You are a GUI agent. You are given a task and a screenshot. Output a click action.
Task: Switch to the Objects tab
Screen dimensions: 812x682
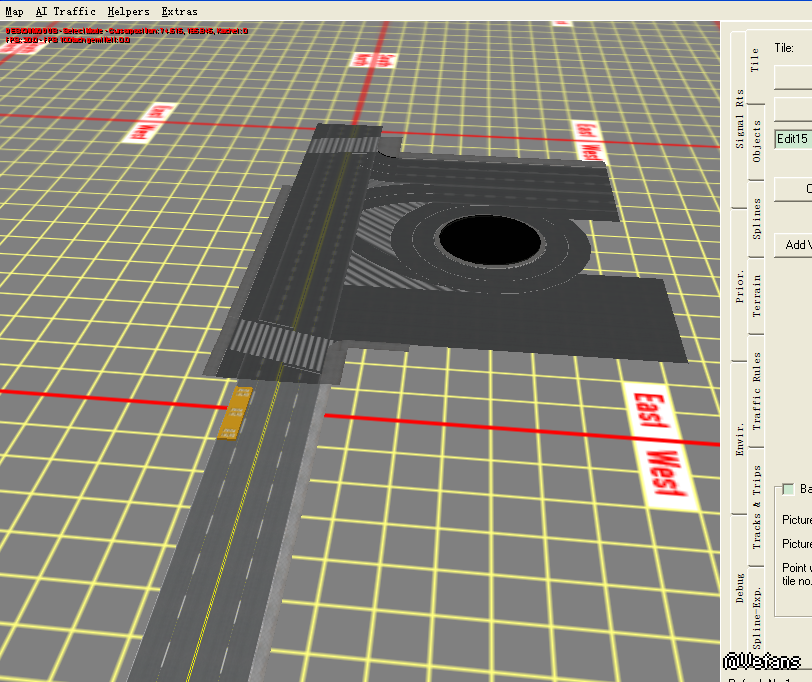coord(756,142)
